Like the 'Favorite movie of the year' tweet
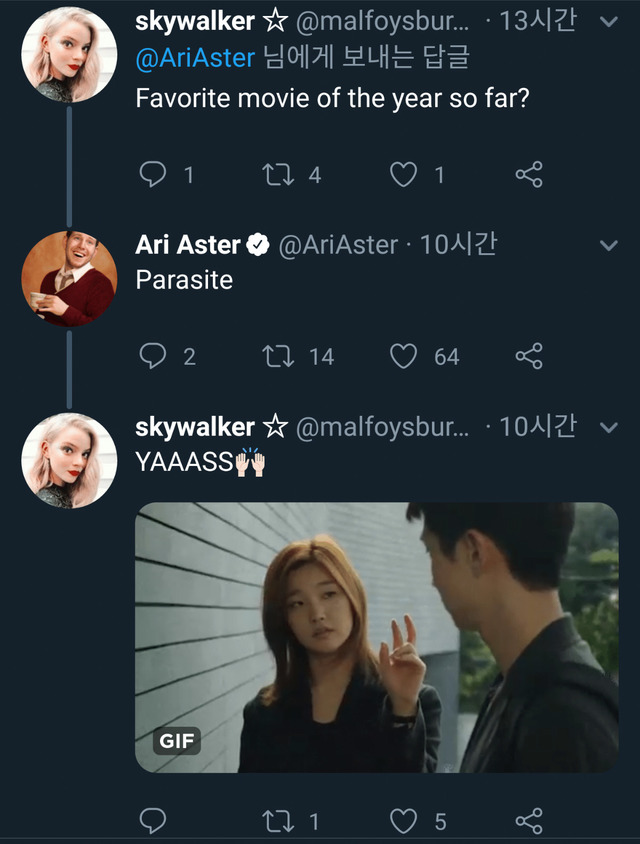 (x=403, y=175)
